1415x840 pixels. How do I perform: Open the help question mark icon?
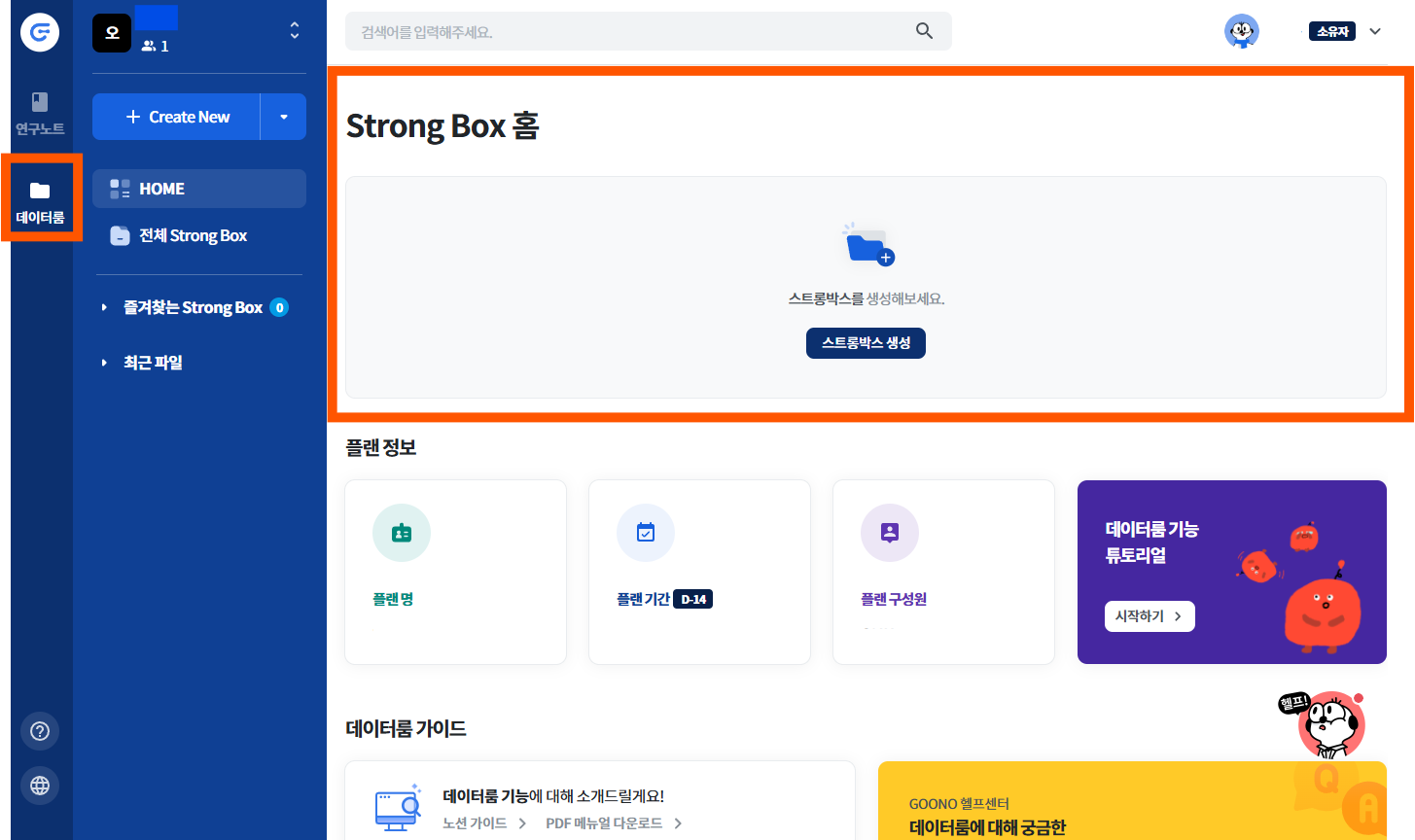(40, 731)
